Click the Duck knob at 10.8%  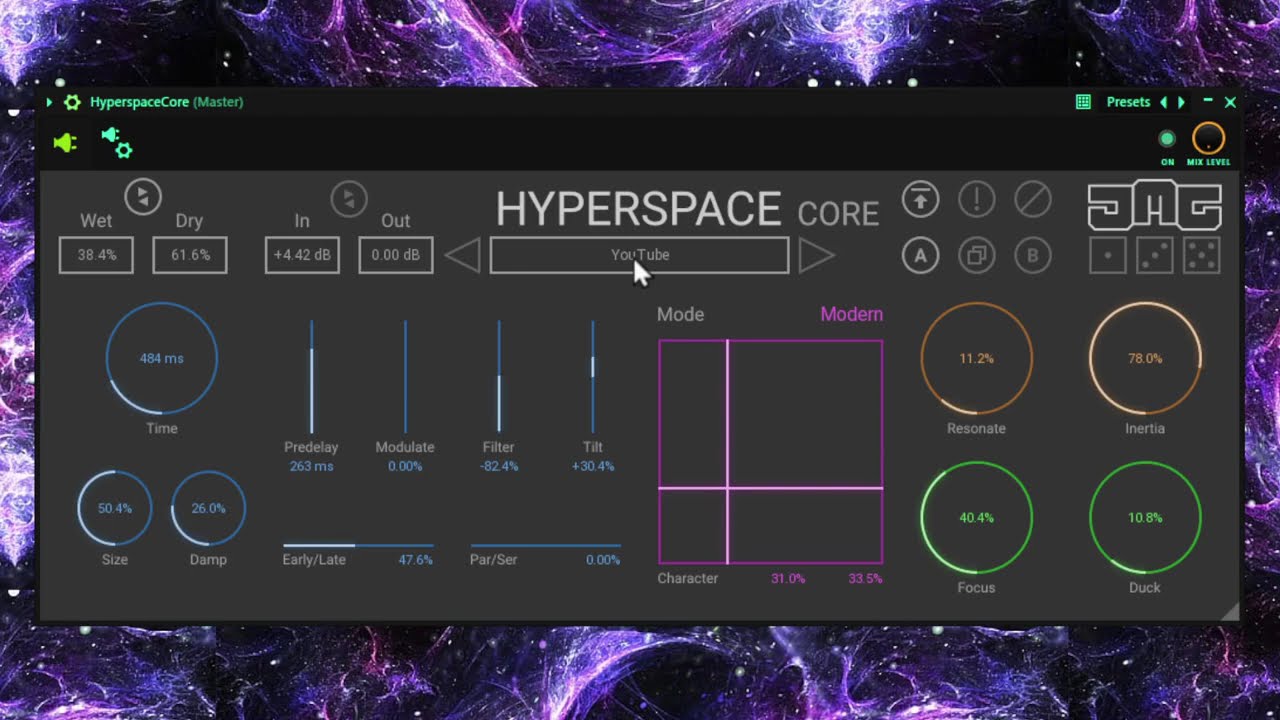coord(1145,518)
